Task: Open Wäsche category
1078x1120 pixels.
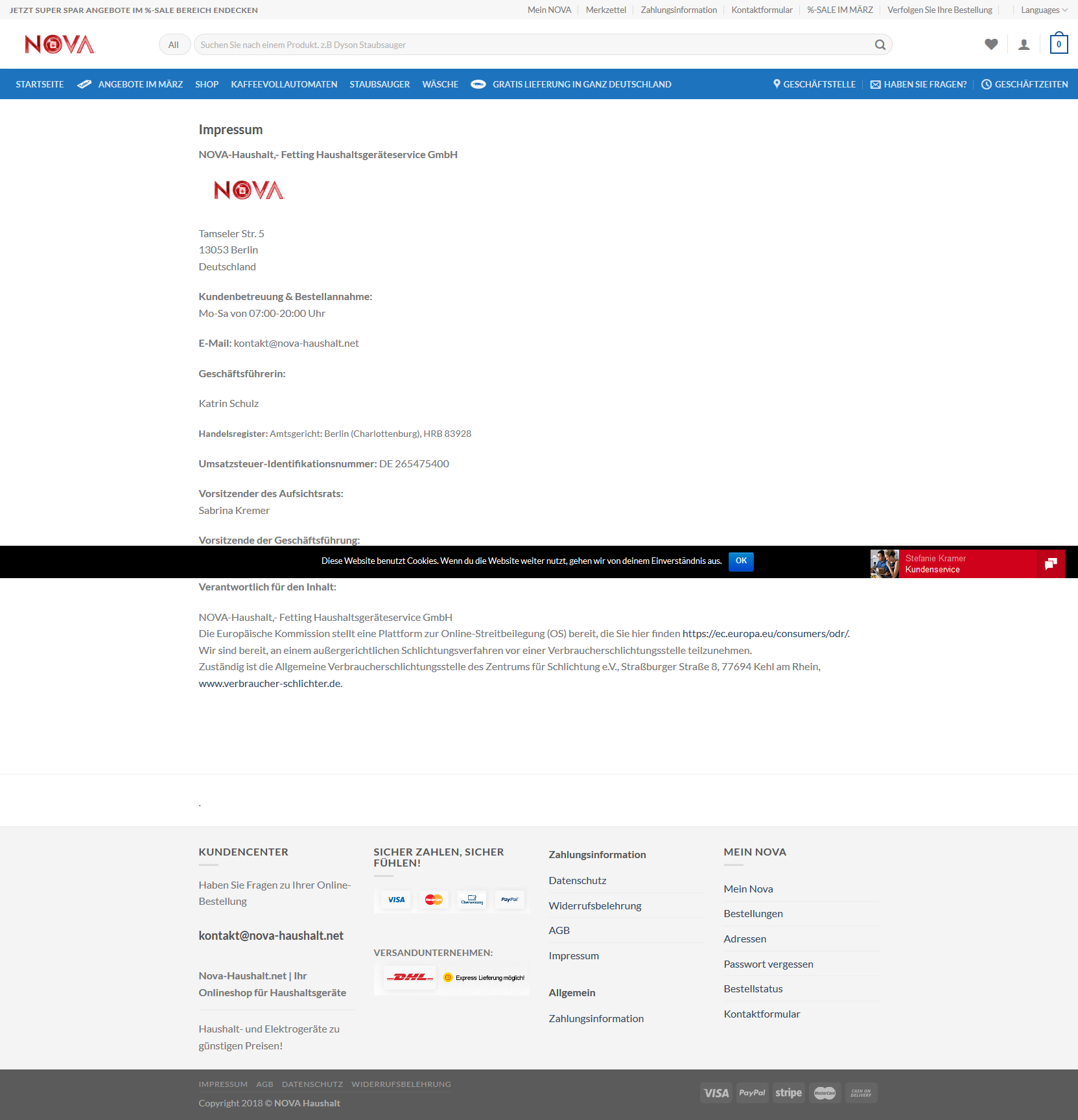Action: pos(440,84)
